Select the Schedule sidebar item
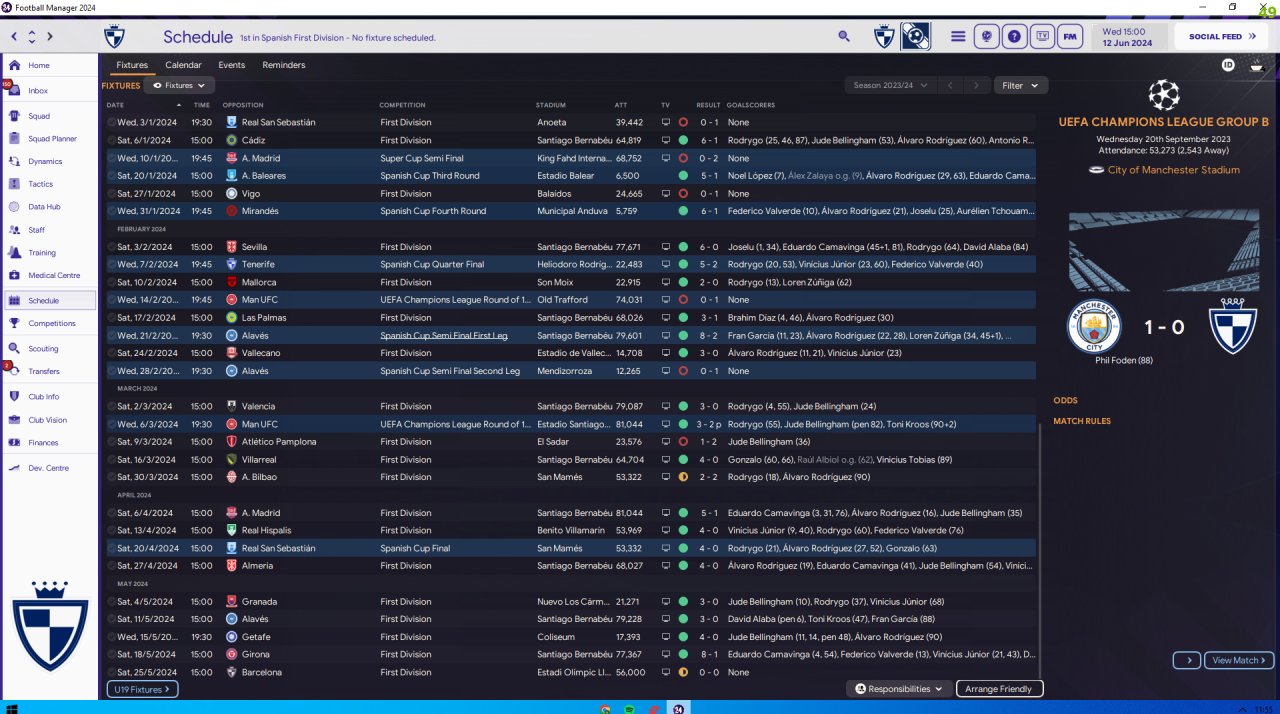1280x714 pixels. point(49,300)
